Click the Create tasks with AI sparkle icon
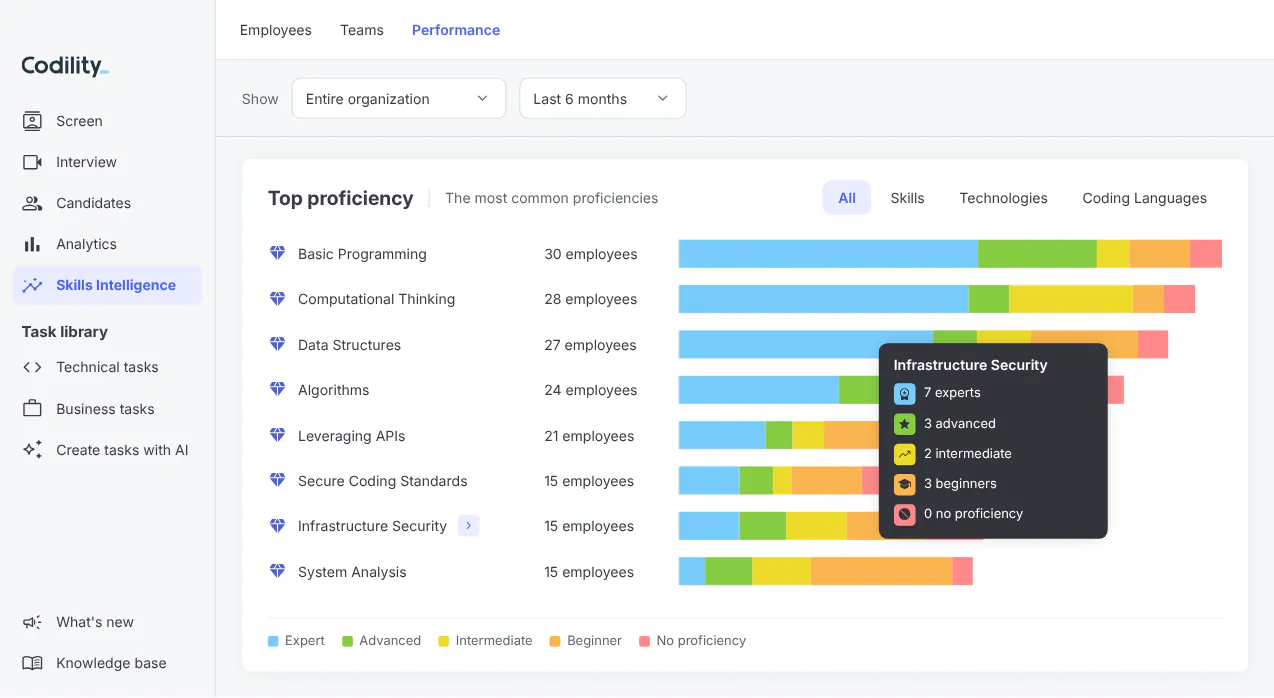Viewport: 1274px width, 698px height. click(32, 450)
